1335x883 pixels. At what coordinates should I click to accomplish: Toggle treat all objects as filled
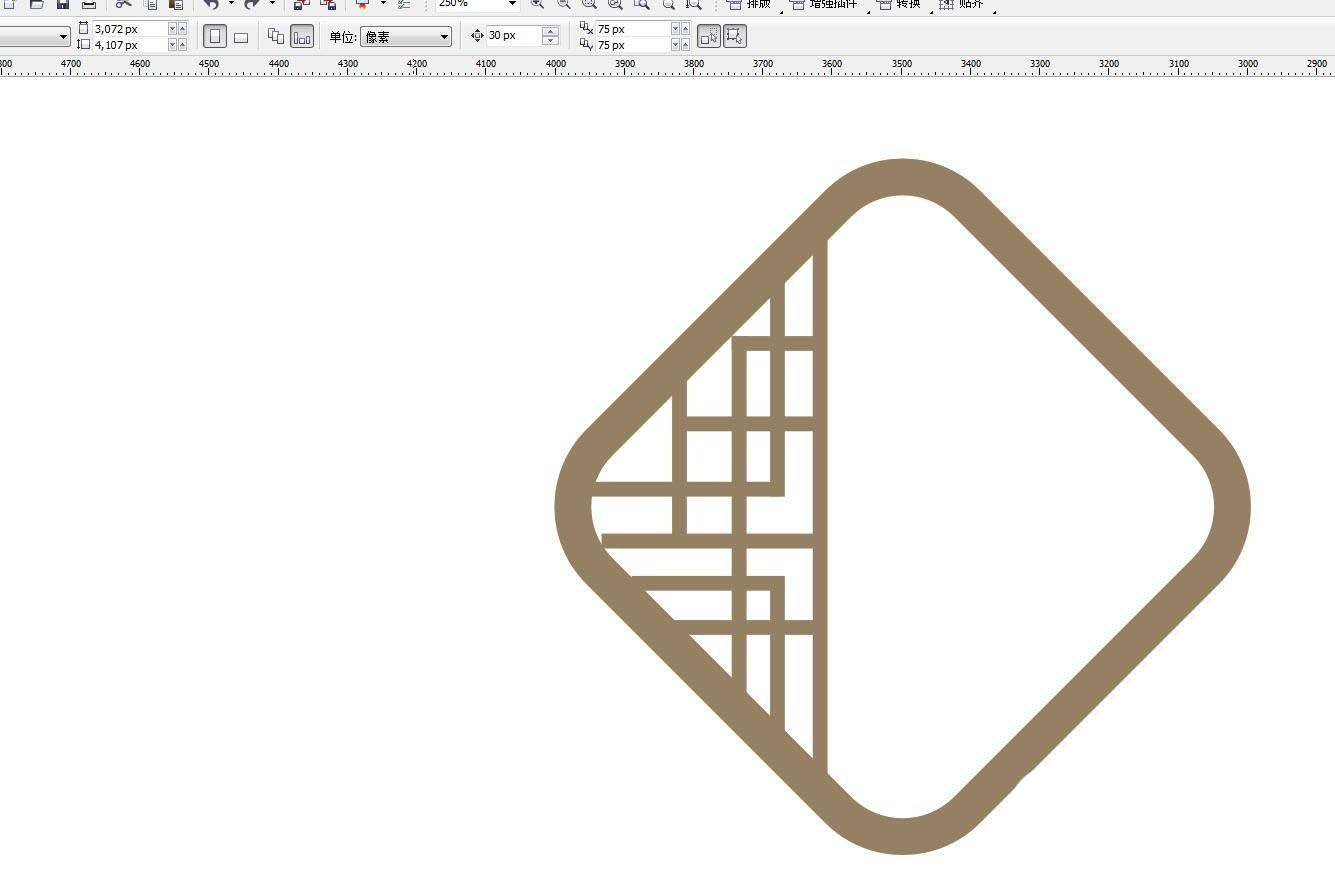pyautogui.click(x=709, y=37)
